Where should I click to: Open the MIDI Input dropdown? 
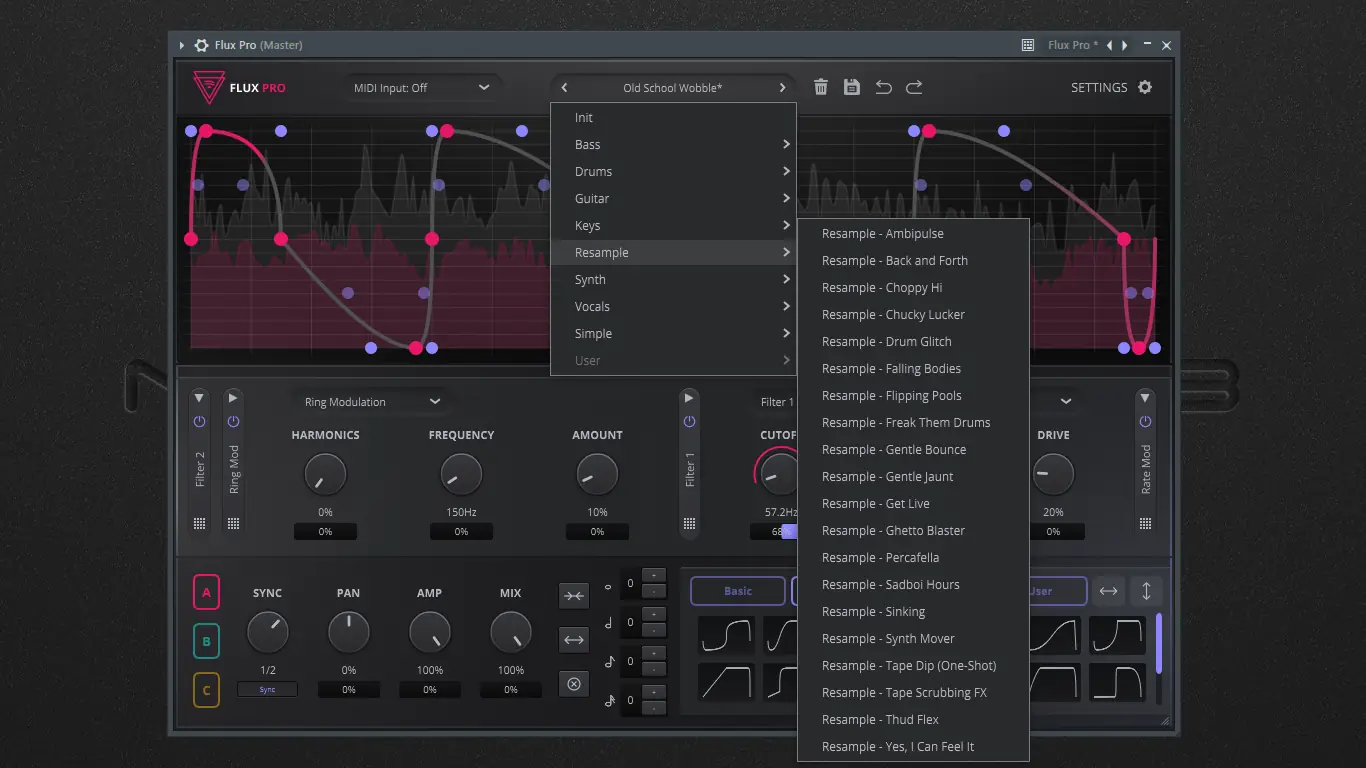[x=422, y=88]
